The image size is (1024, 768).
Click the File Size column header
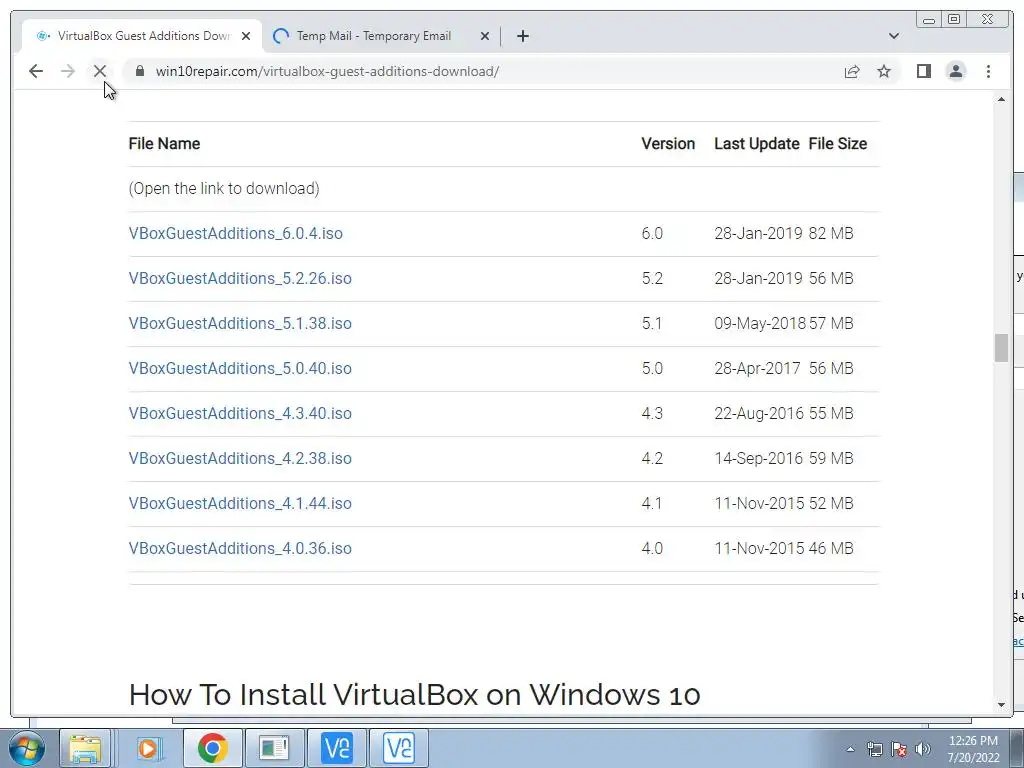coord(838,144)
